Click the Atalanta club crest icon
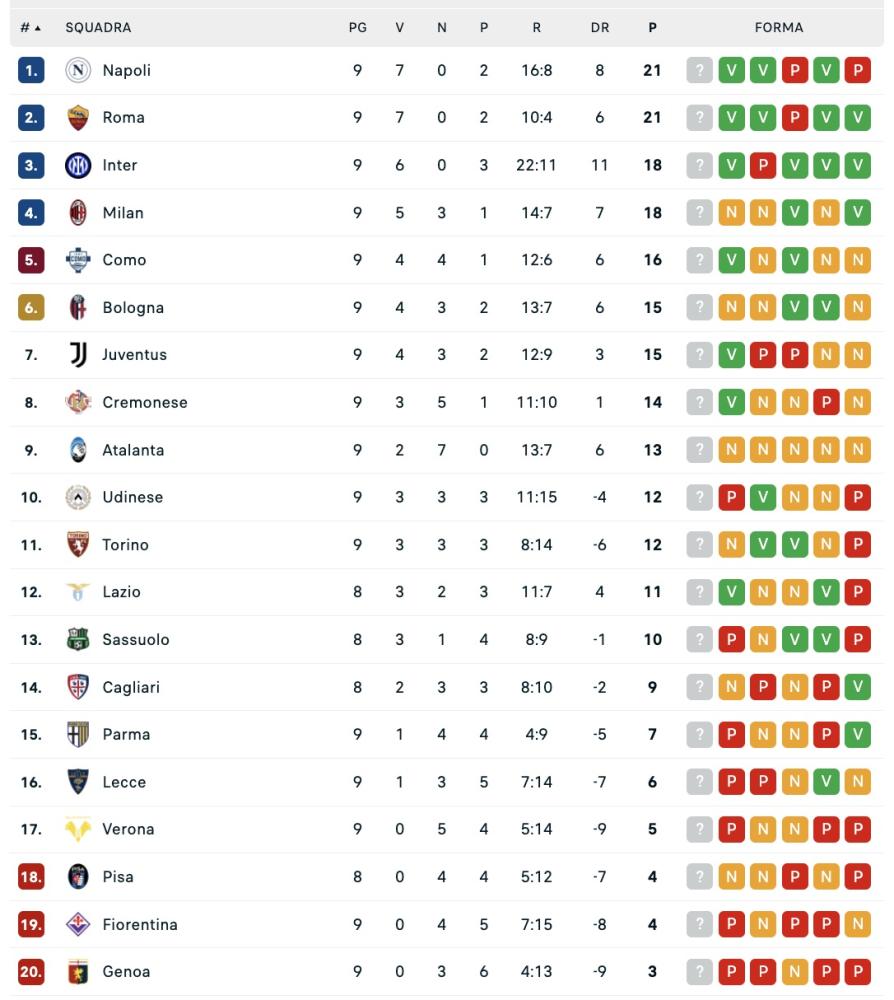894x1000 pixels. point(78,450)
